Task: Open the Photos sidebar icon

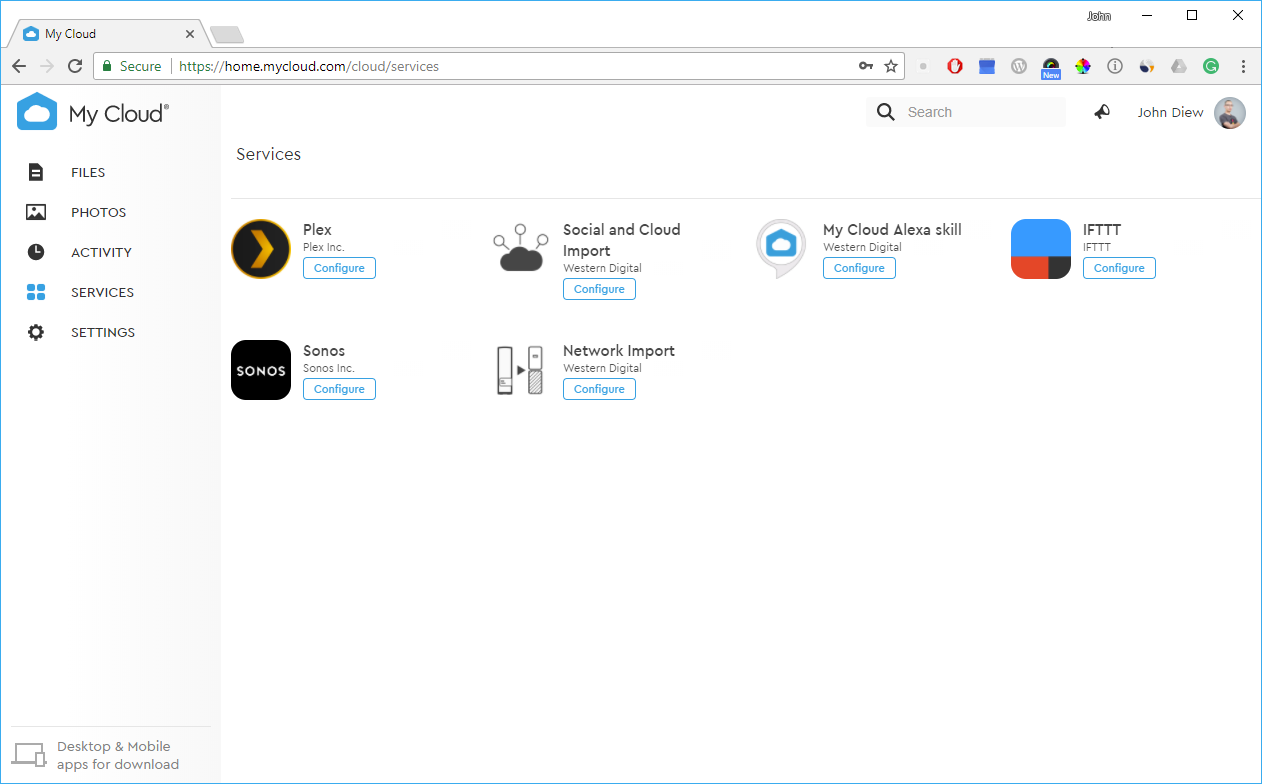Action: pyautogui.click(x=36, y=212)
